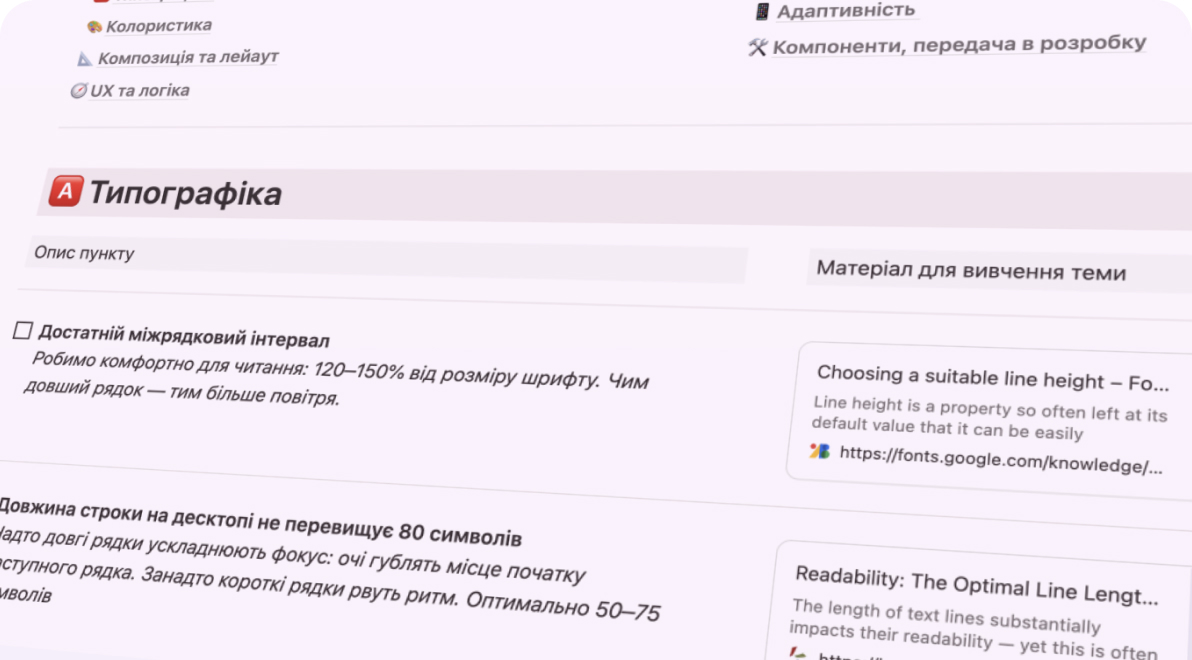Image resolution: width=1192 pixels, height=660 pixels.
Task: Jump to the Адаптивність section link
Action: point(846,11)
